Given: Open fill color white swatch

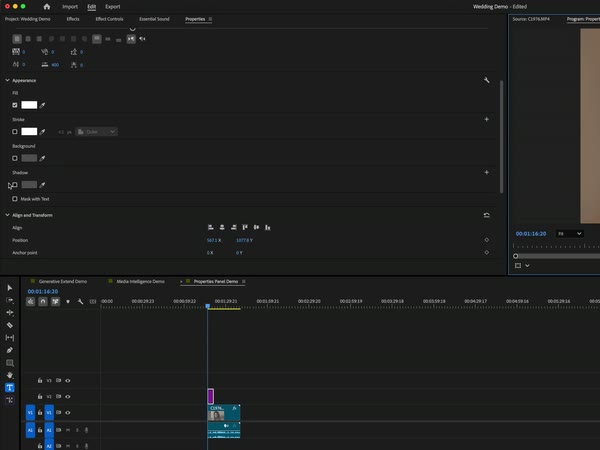Looking at the screenshot, I should pyautogui.click(x=29, y=105).
